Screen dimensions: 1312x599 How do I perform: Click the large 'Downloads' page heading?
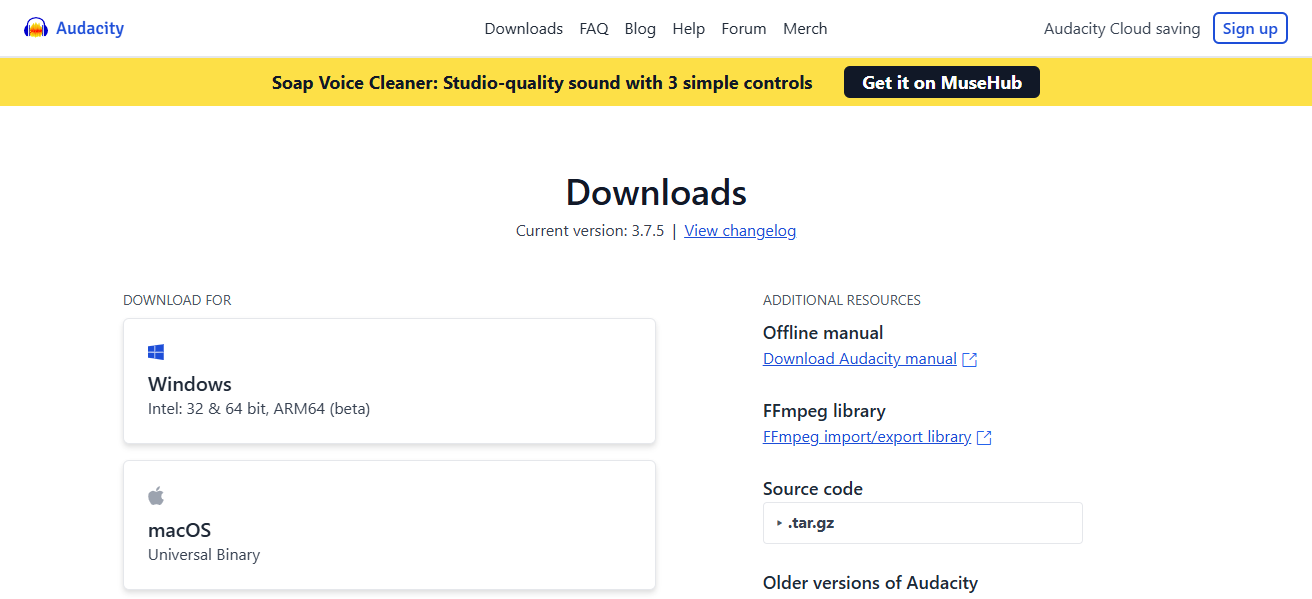[x=656, y=192]
